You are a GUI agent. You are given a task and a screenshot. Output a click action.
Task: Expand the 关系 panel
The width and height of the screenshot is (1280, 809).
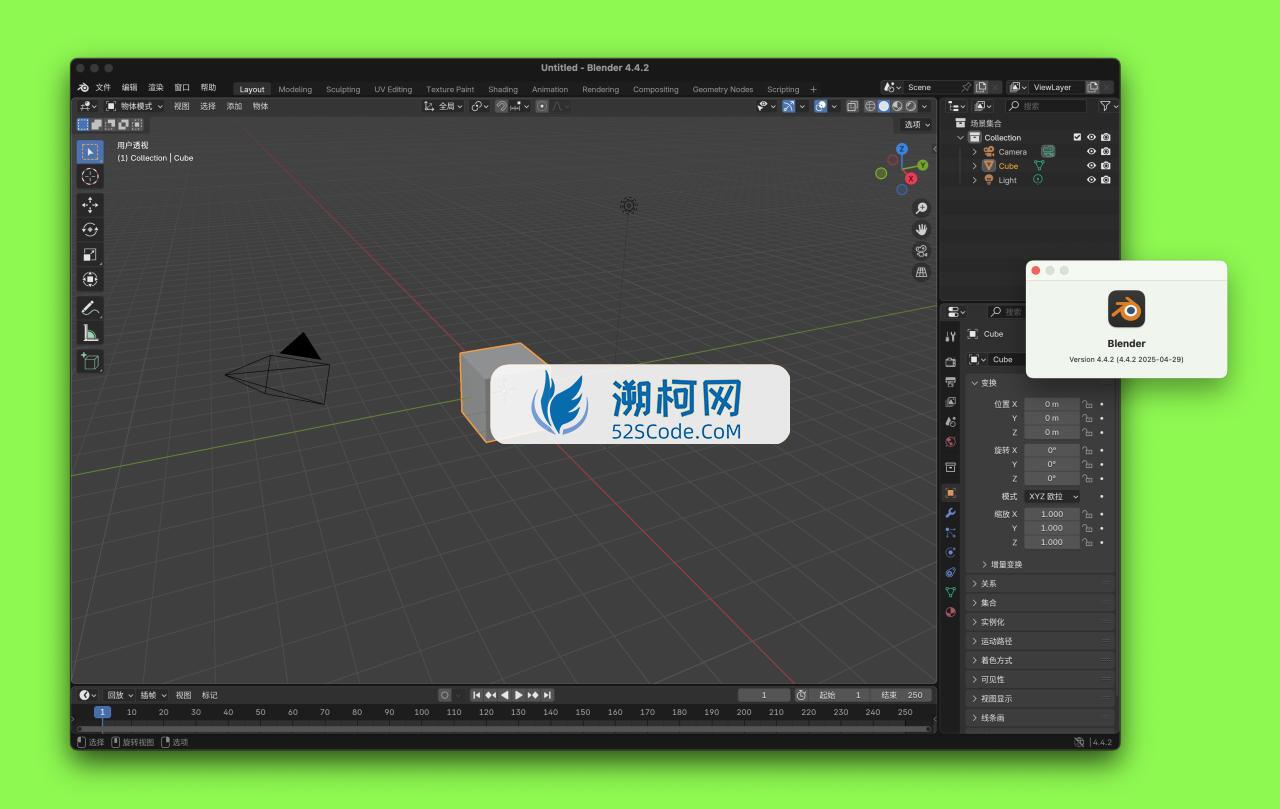click(1040, 584)
